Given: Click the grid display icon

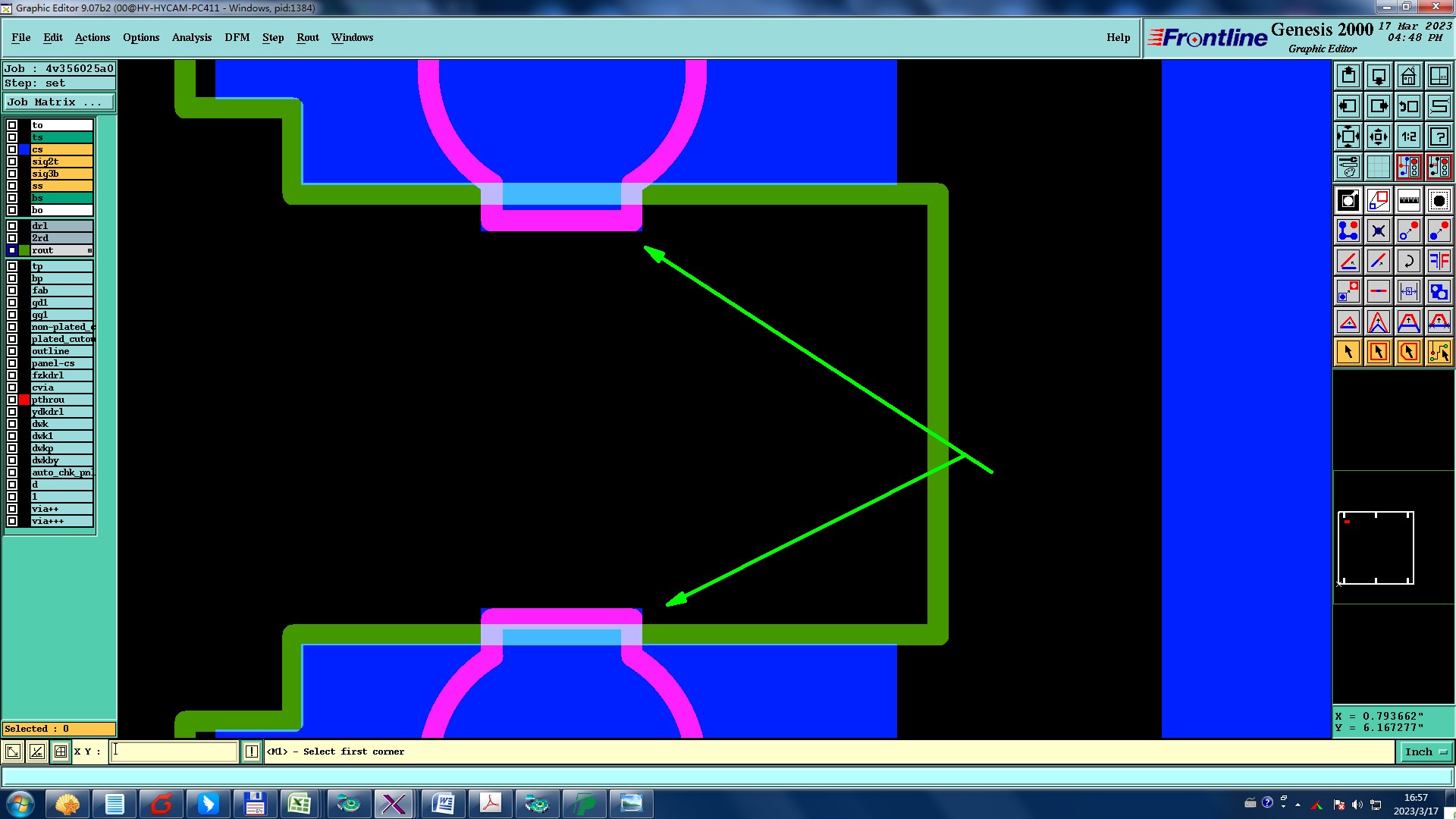Looking at the screenshot, I should tap(1378, 167).
